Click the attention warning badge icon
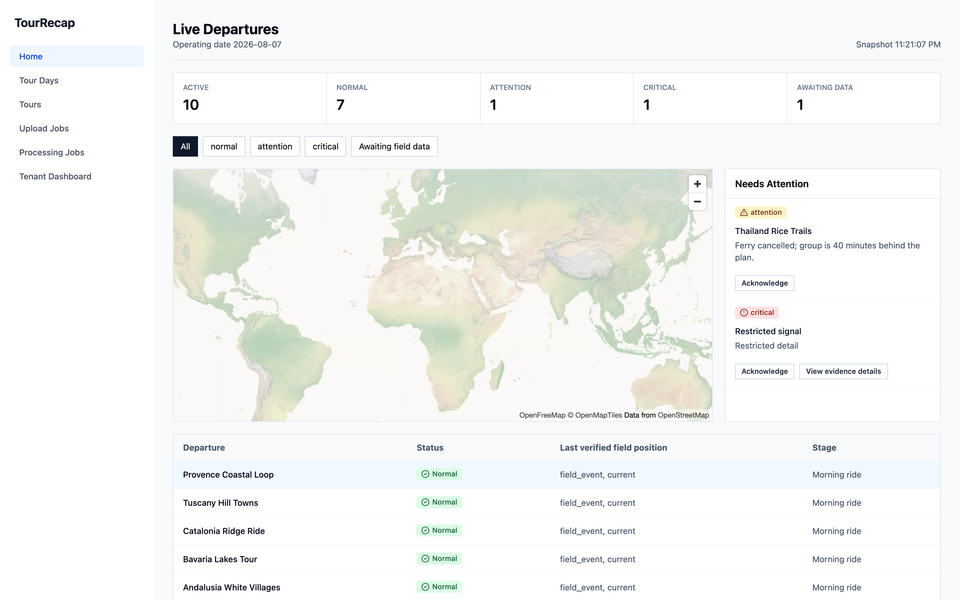 click(744, 212)
